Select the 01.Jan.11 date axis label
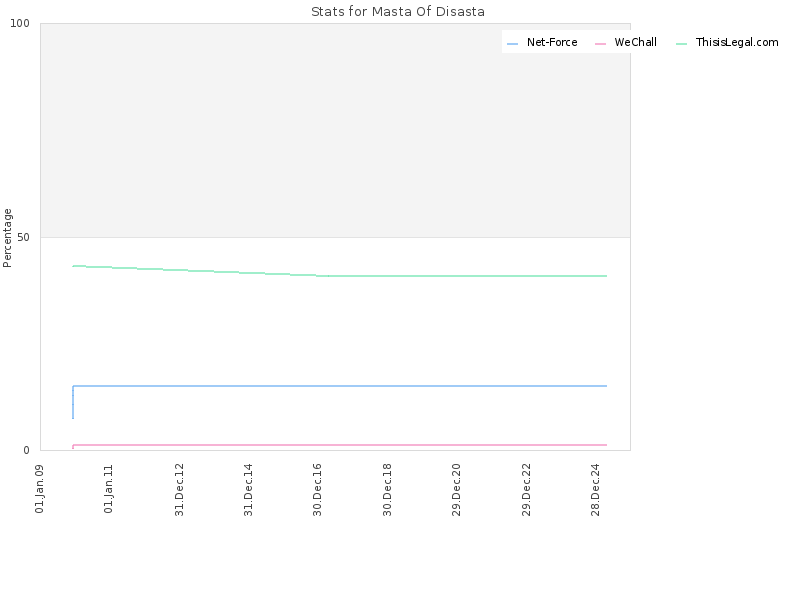 (x=108, y=489)
